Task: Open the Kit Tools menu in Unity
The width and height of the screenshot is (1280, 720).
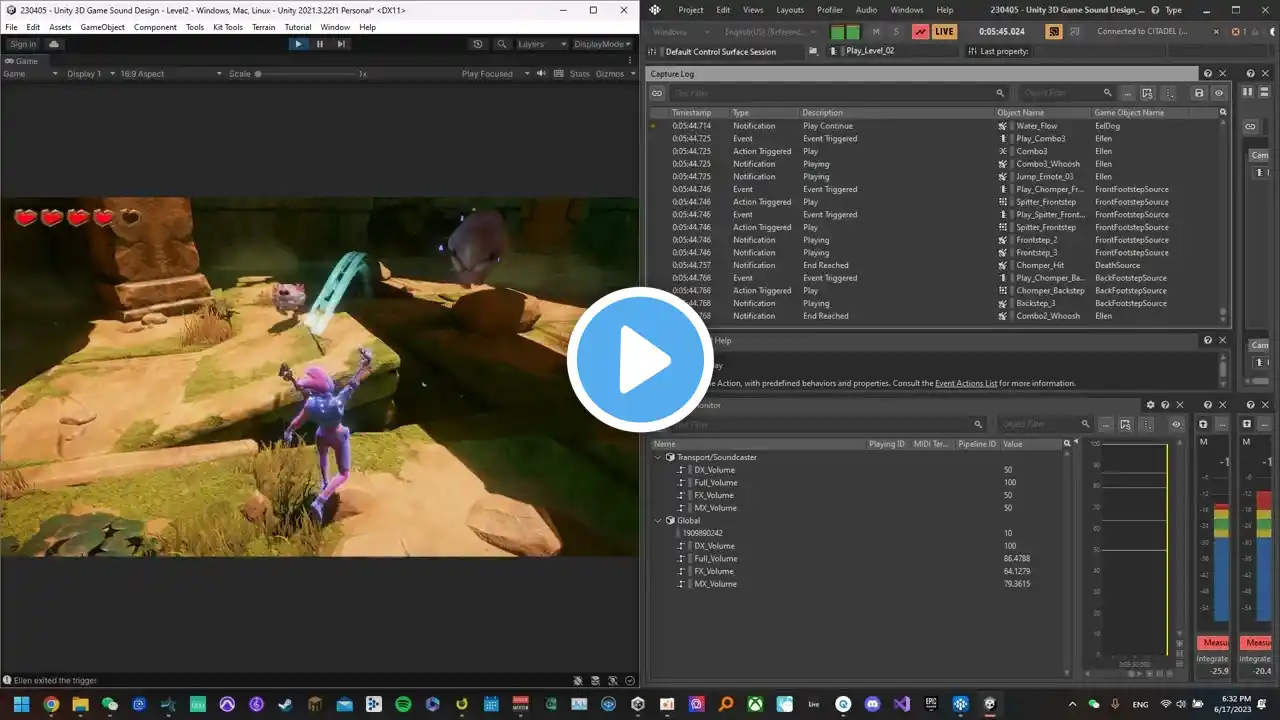Action: click(x=228, y=27)
